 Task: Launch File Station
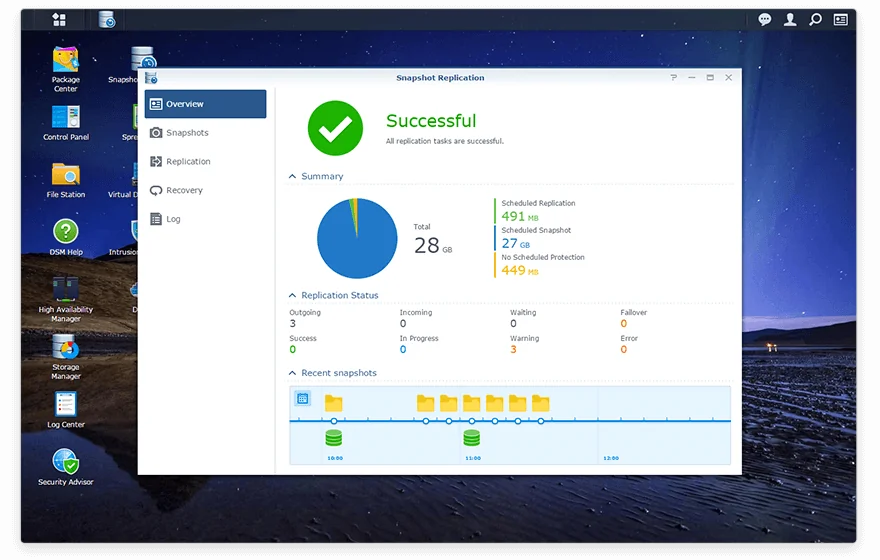[66, 175]
